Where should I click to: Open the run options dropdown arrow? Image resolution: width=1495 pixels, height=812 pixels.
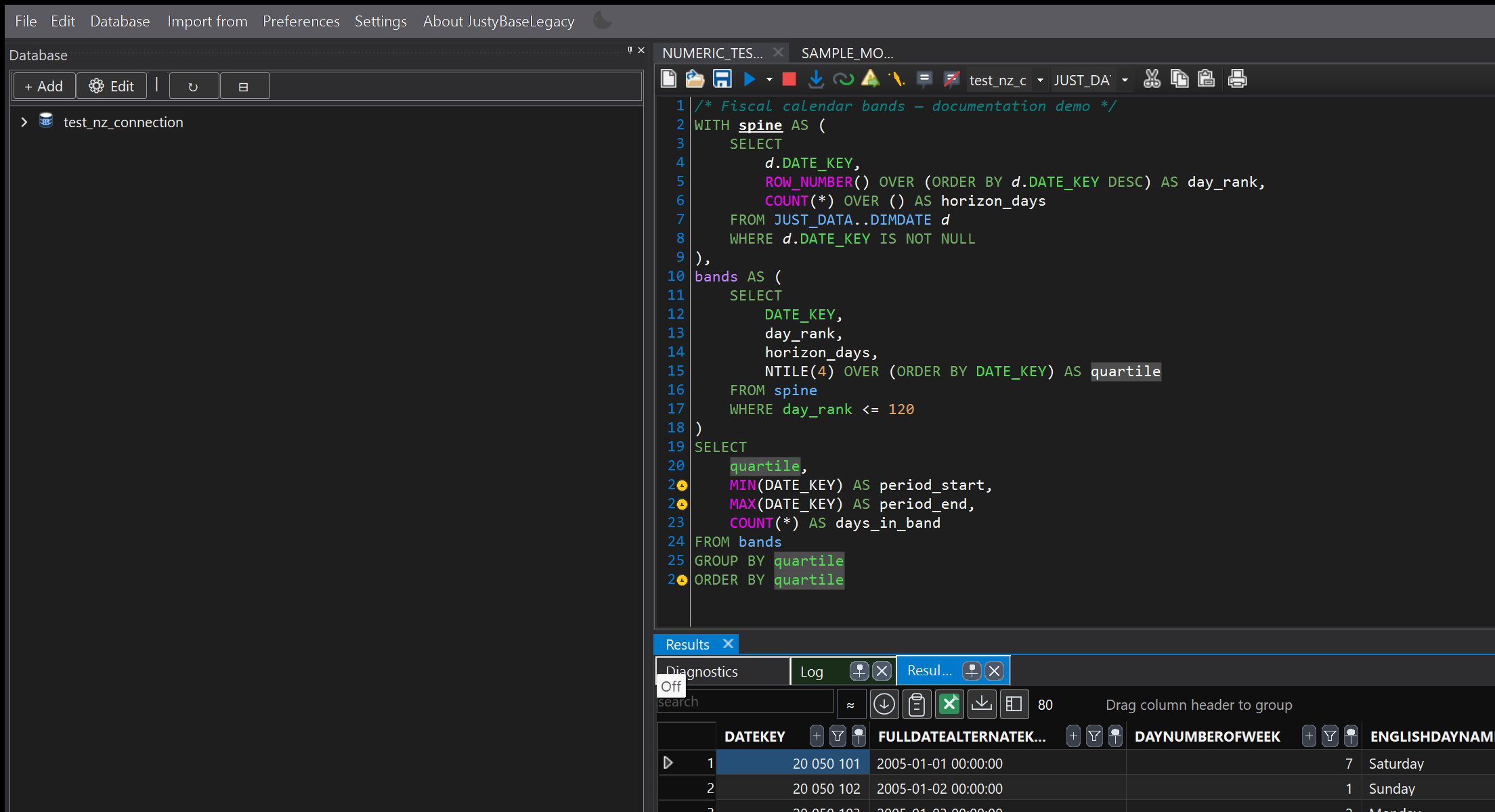pyautogui.click(x=769, y=80)
